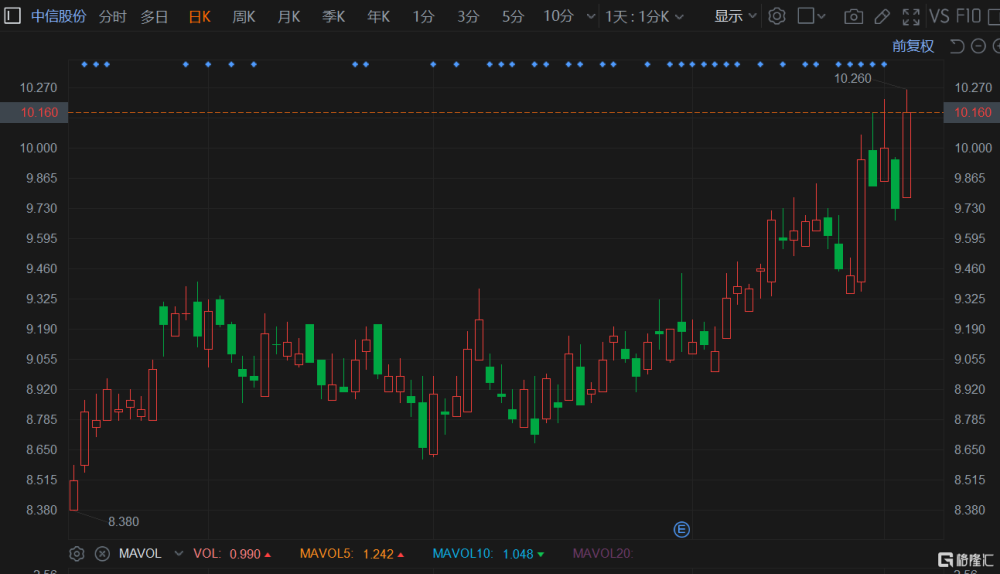The image size is (1000, 574).
Task: Click the E event marker on chart
Action: pos(683,529)
